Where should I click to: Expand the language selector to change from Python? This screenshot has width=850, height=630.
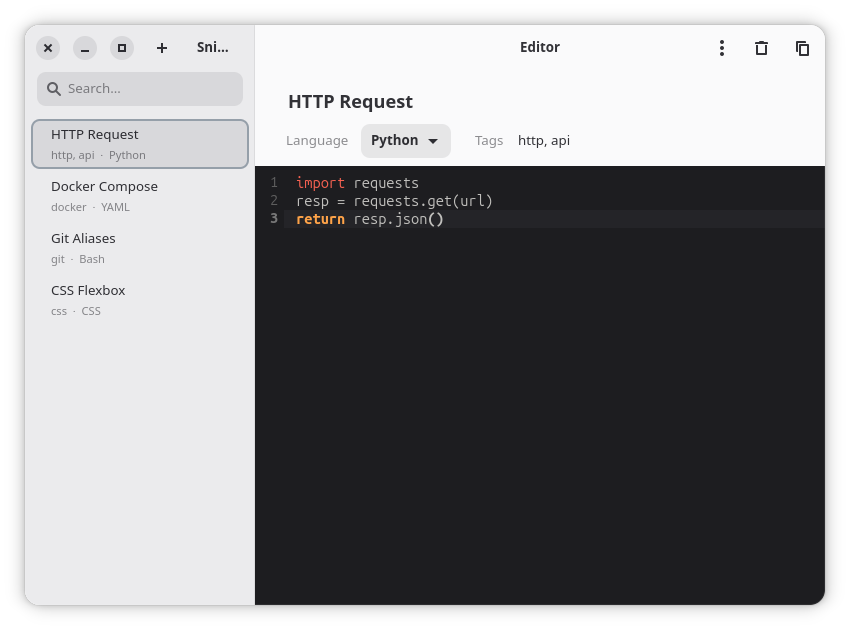(x=405, y=140)
